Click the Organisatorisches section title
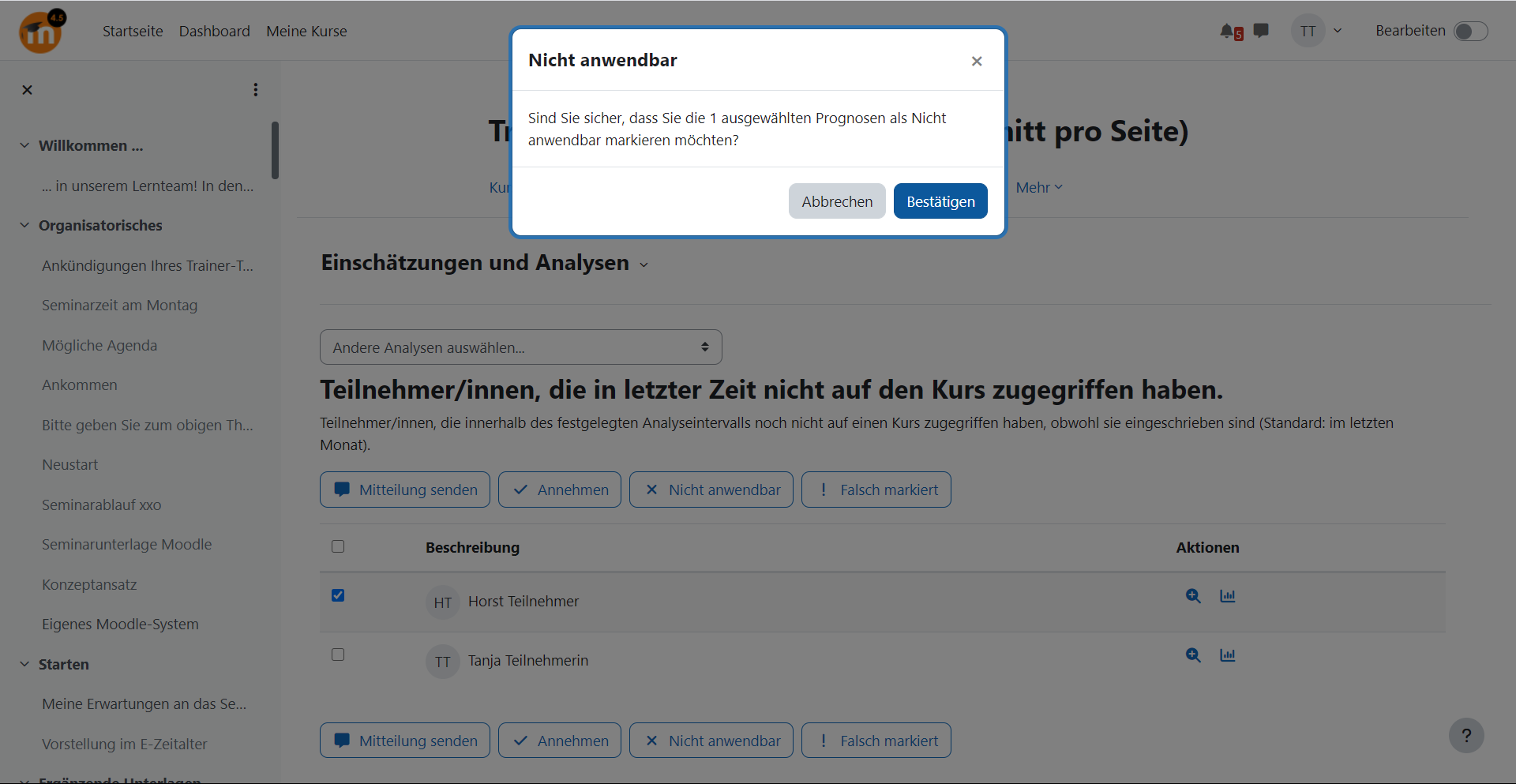 click(x=100, y=225)
